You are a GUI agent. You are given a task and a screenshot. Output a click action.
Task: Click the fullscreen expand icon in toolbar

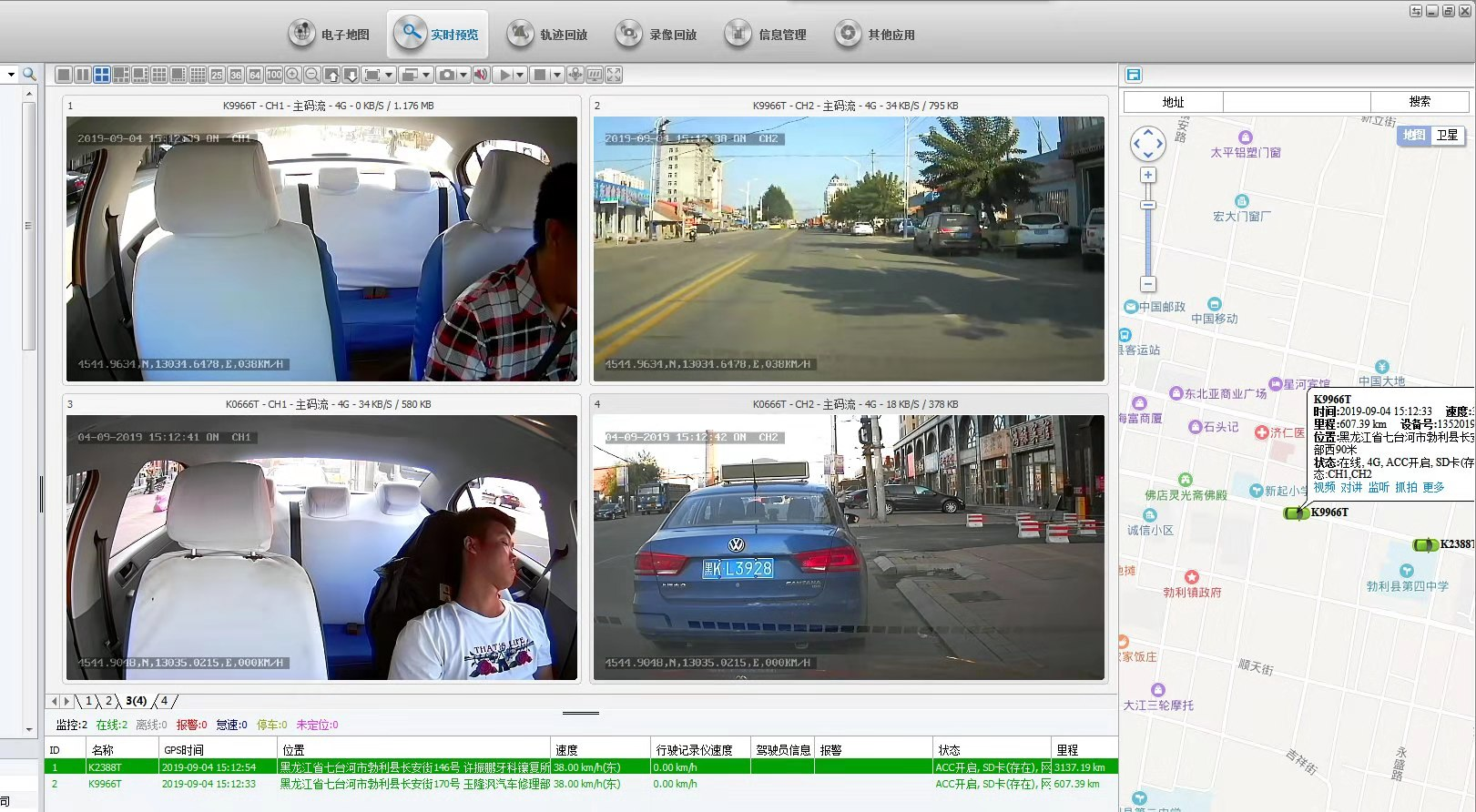614,75
